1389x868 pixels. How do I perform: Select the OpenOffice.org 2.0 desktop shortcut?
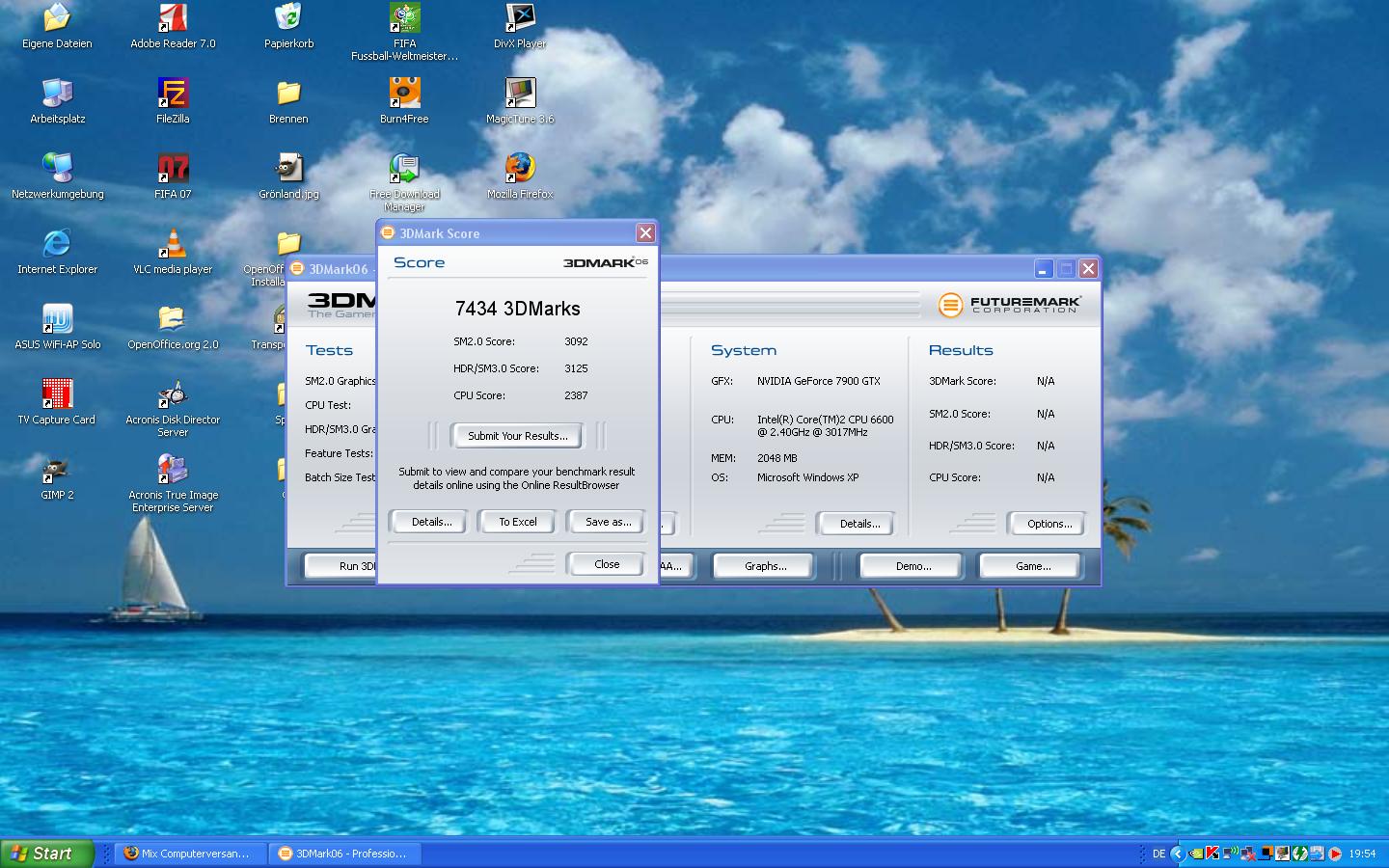click(x=173, y=328)
